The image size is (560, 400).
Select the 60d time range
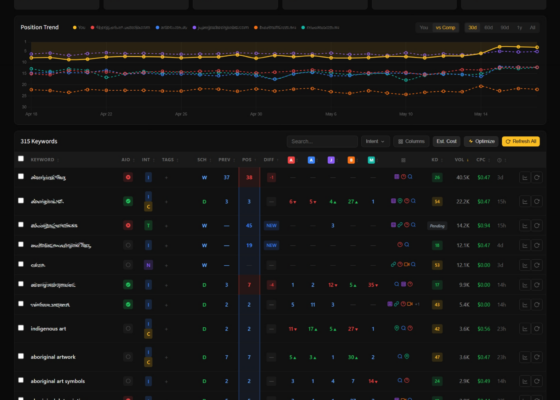tap(489, 28)
